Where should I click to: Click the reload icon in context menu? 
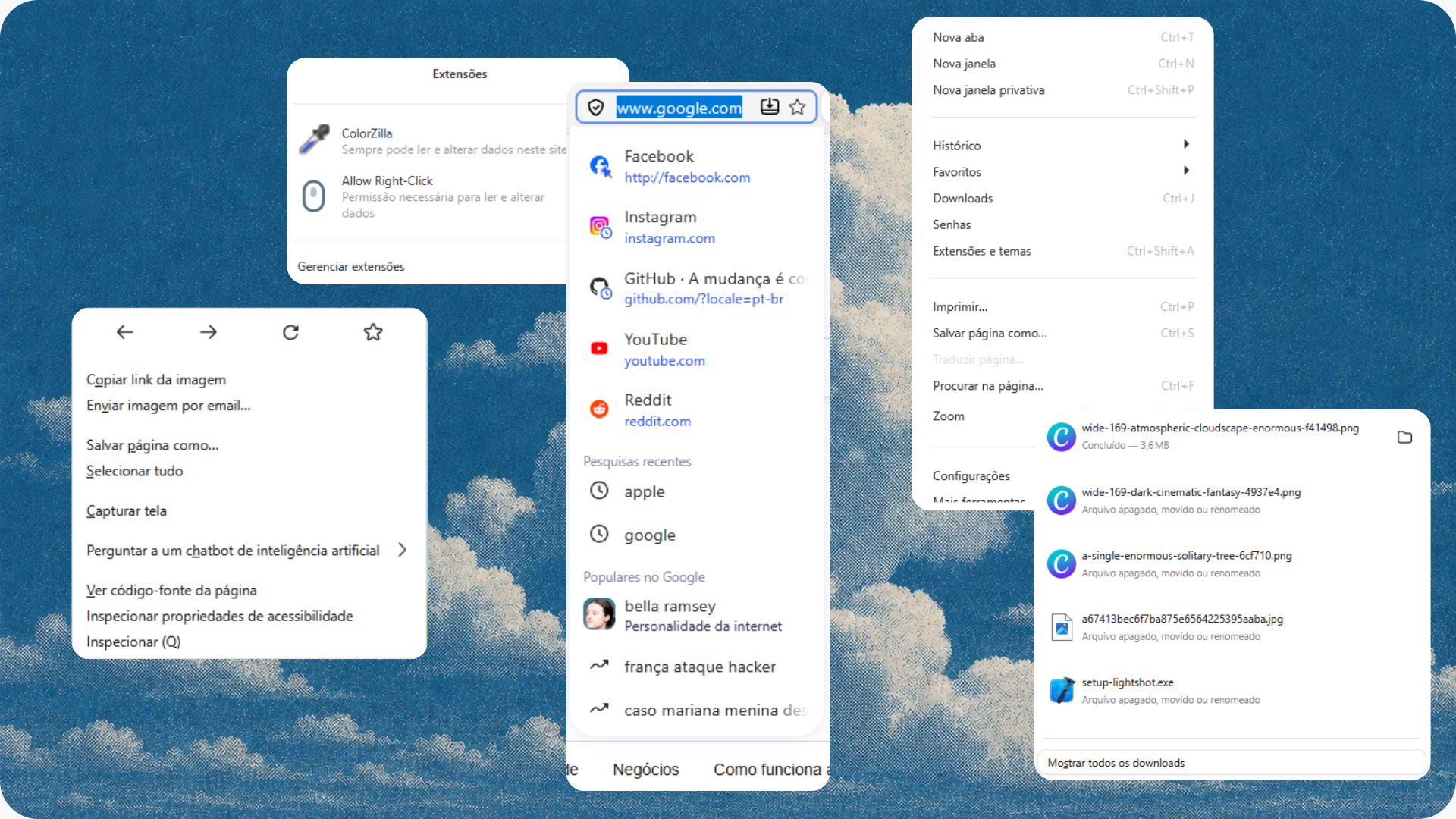tap(290, 332)
